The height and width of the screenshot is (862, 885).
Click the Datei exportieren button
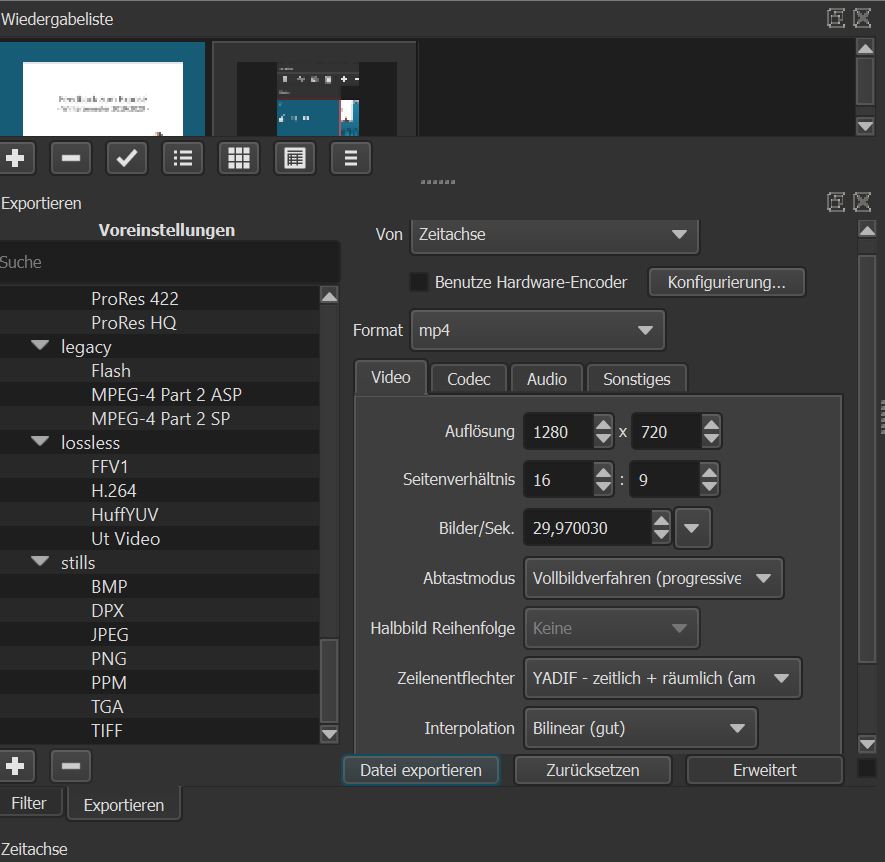tap(421, 770)
